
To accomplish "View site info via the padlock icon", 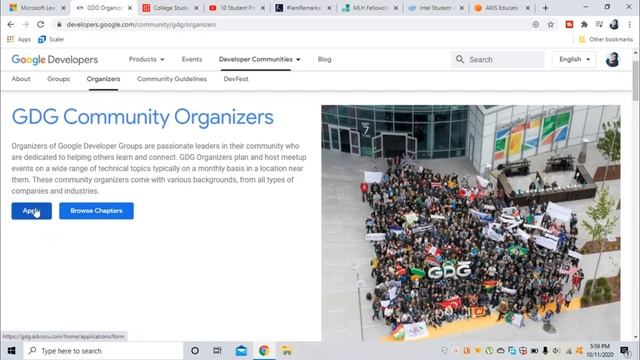I will [59, 24].
